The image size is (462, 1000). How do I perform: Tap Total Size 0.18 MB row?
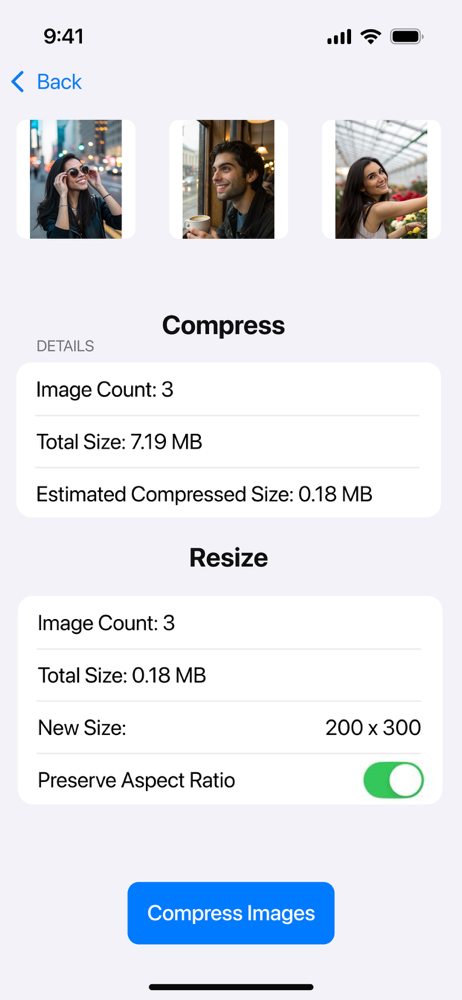[x=230, y=675]
